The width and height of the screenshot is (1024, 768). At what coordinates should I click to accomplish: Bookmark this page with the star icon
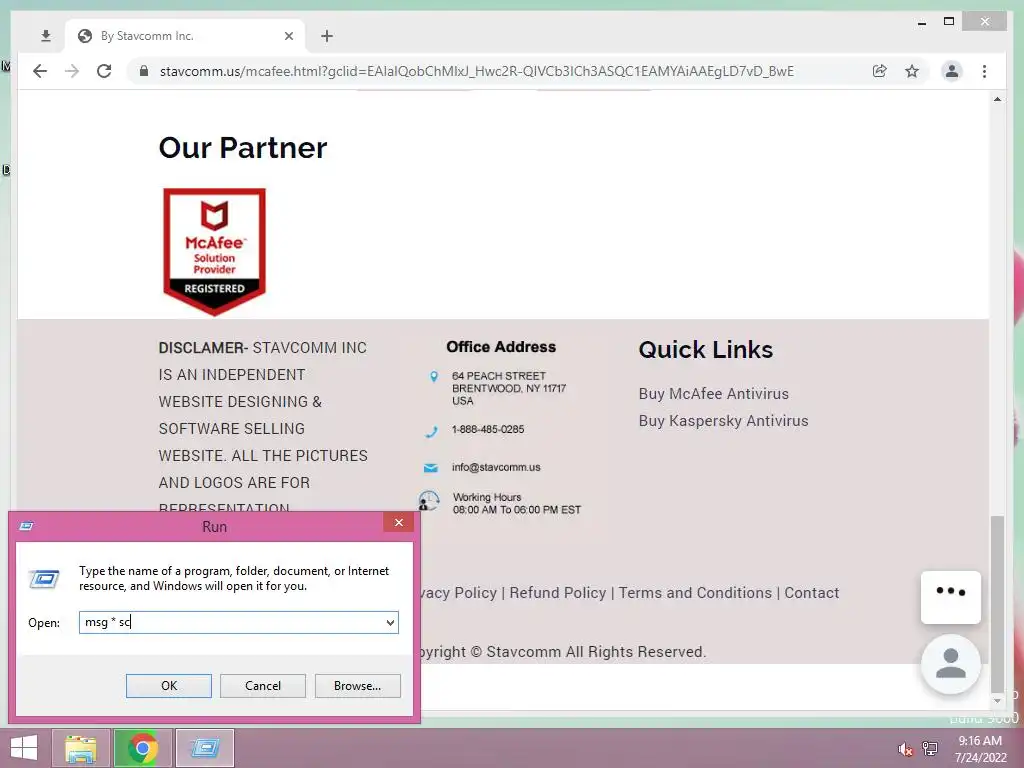pos(912,71)
